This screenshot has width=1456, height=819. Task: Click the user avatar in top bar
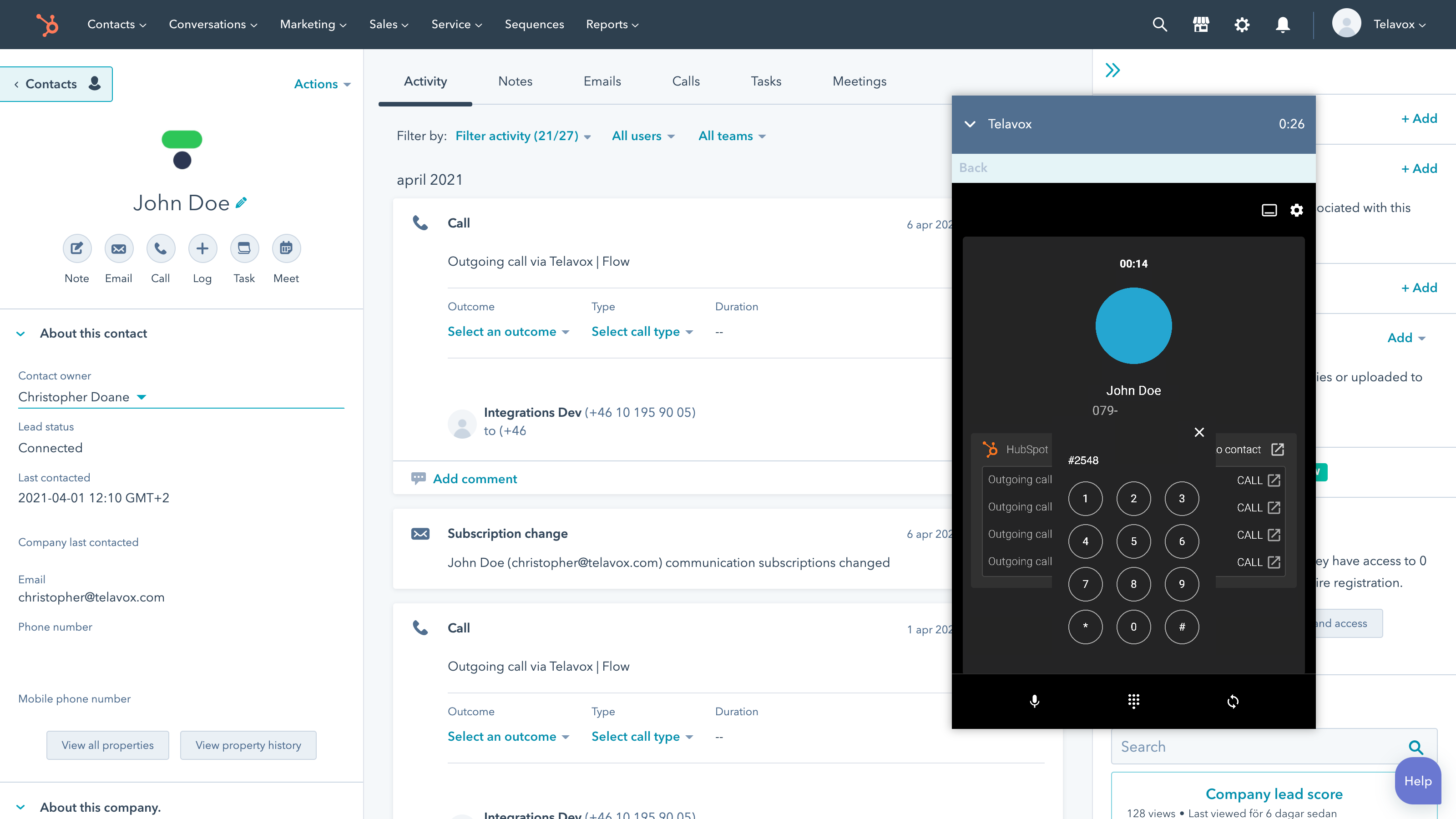(x=1346, y=23)
